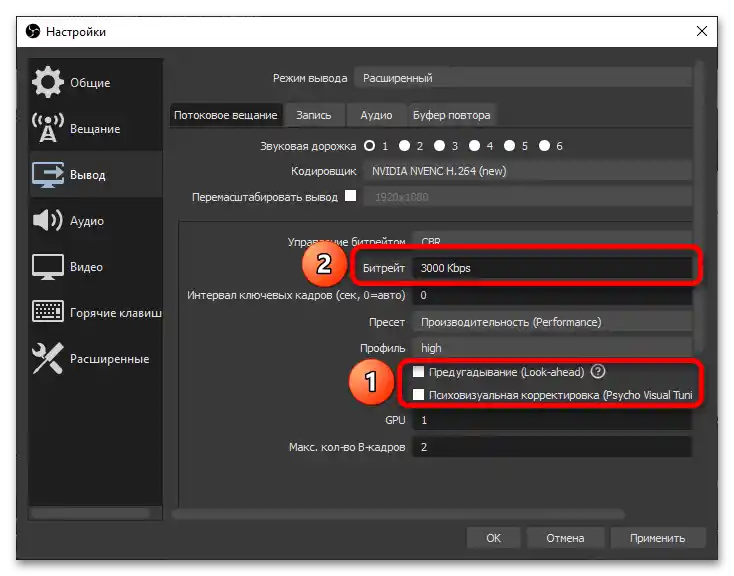Select audio track 6 radio button

pyautogui.click(x=544, y=146)
